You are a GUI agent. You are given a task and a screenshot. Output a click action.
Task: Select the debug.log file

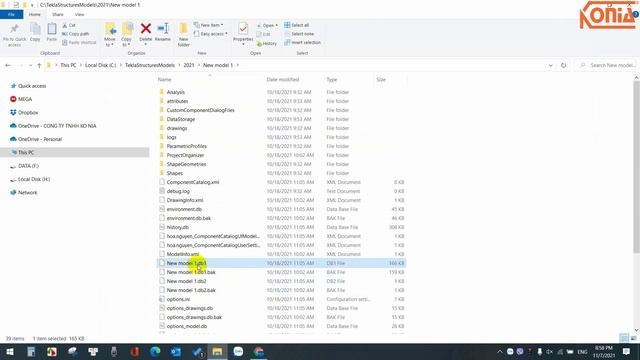point(178,191)
